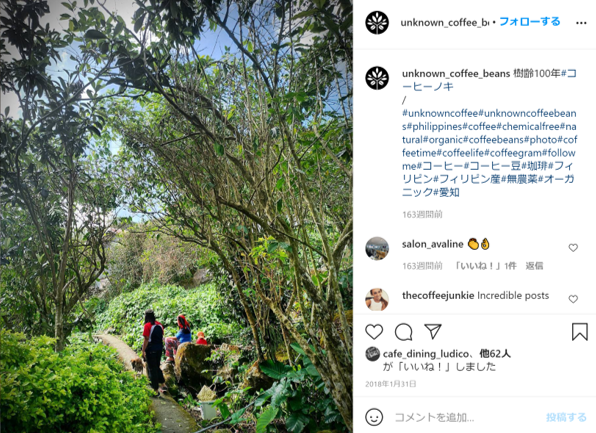Open salon_avaline's profile picture
Image resolution: width=596 pixels, height=433 pixels.
[377, 249]
